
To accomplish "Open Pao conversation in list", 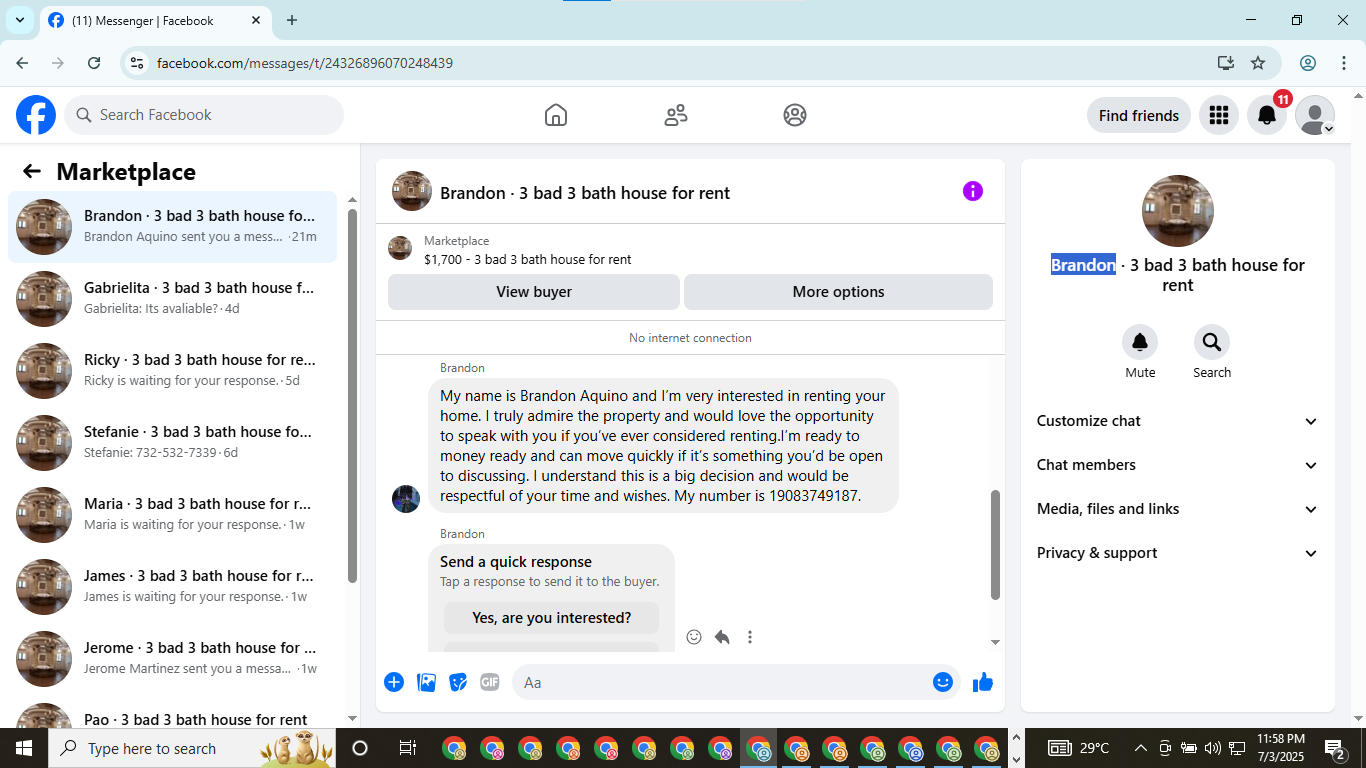I will (x=173, y=714).
